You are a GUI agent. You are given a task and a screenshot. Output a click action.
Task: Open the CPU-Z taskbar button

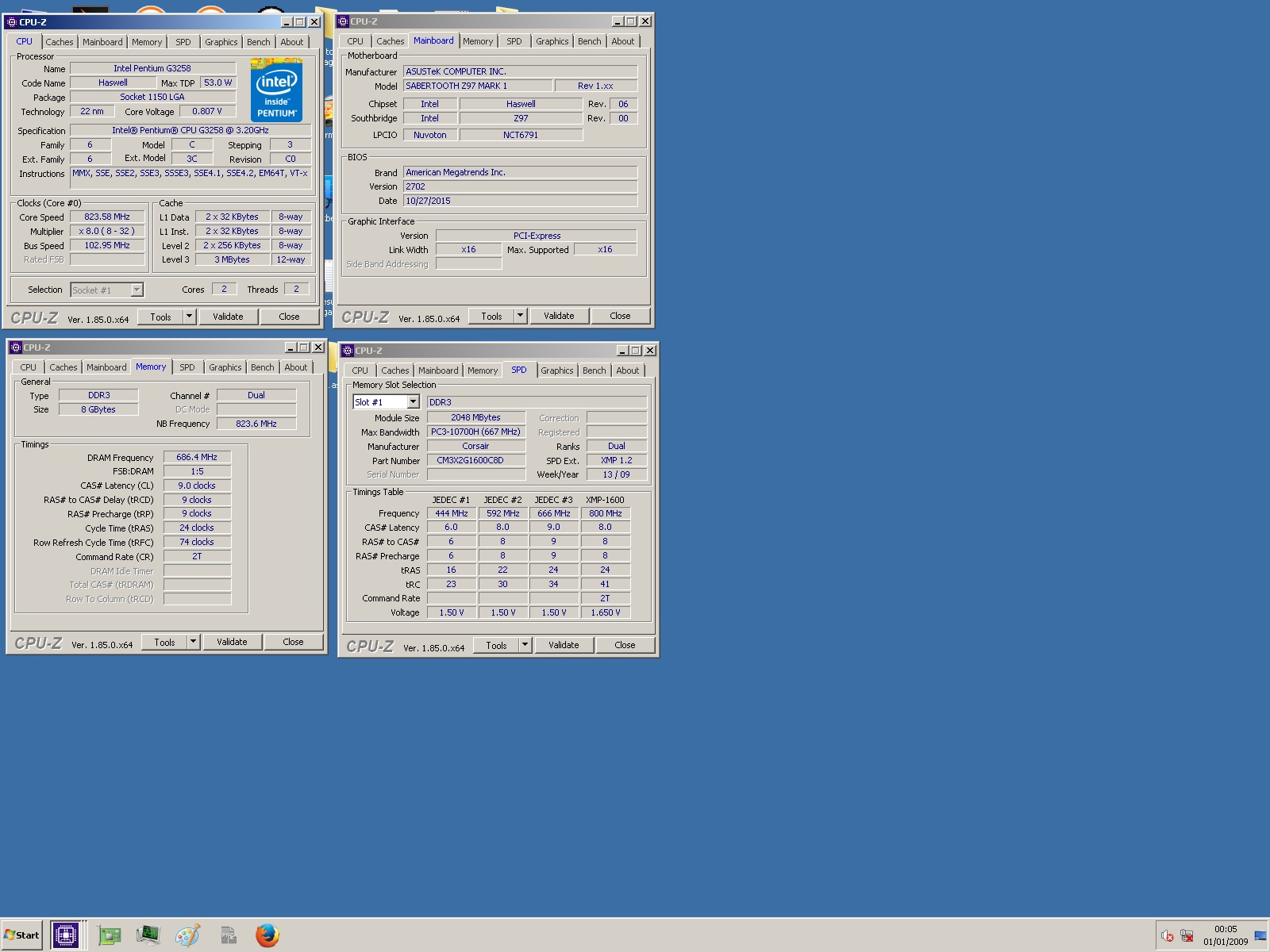(x=65, y=935)
